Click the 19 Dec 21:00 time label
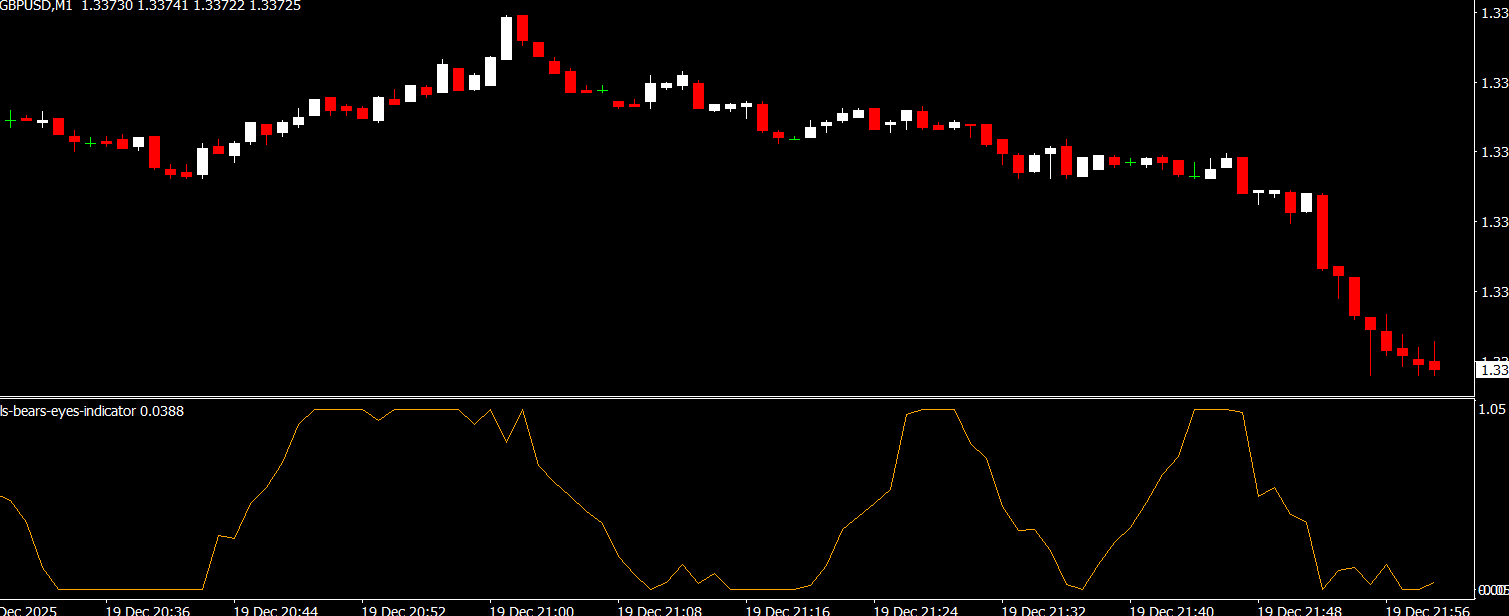The width and height of the screenshot is (1509, 616). point(532,609)
